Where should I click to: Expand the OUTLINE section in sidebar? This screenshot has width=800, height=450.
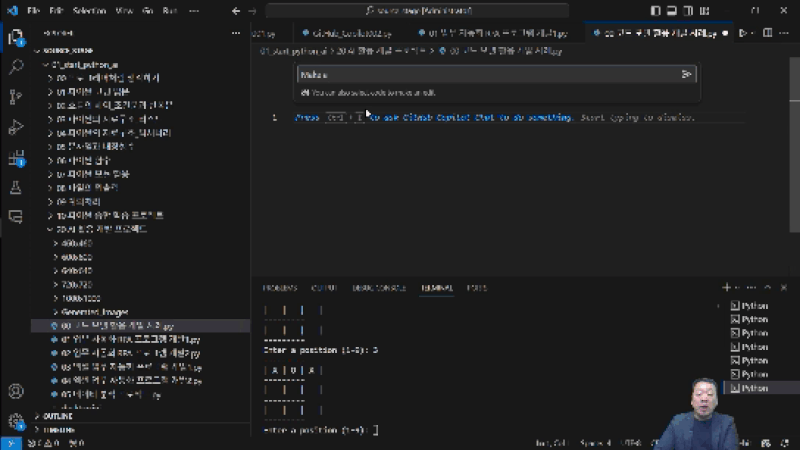click(58, 416)
